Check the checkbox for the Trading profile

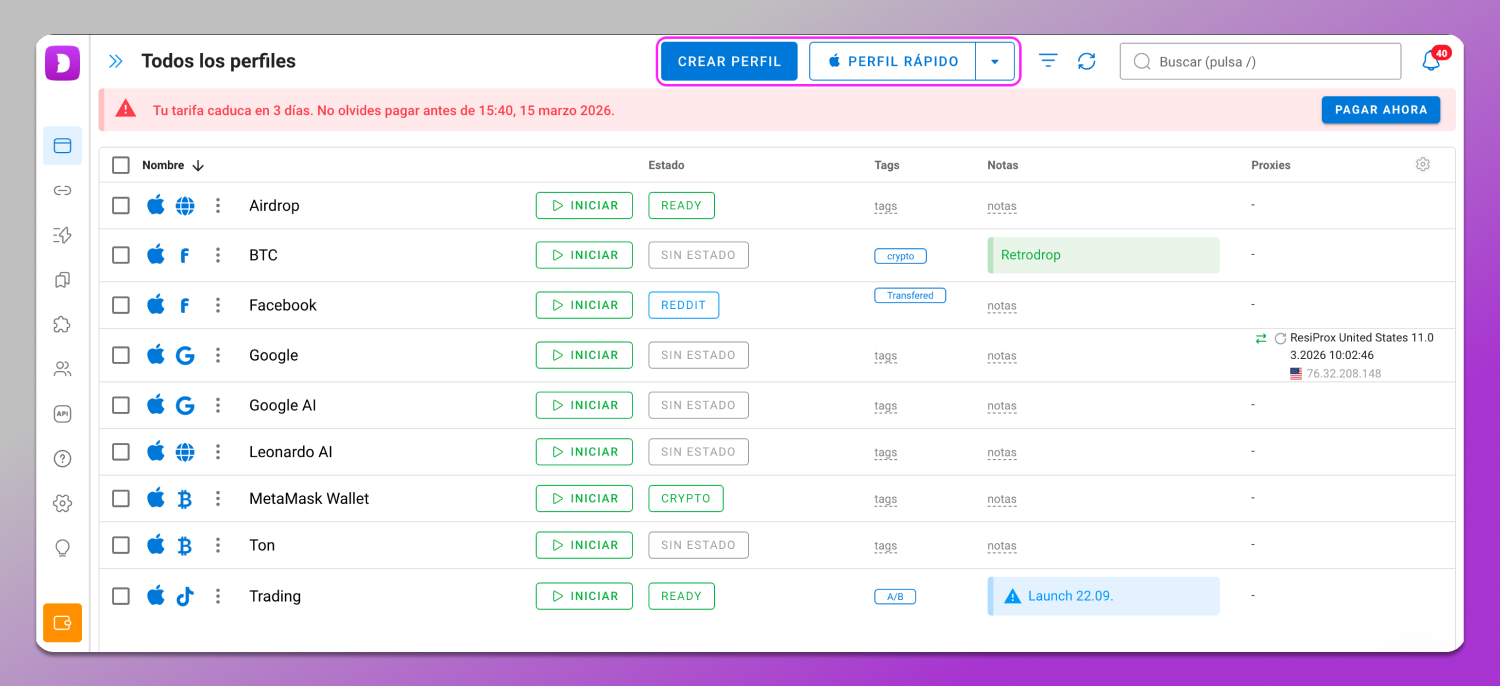tap(121, 595)
